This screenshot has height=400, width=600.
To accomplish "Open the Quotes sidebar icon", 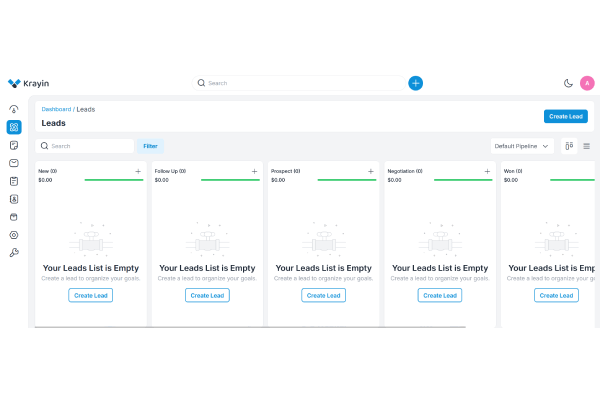I will [14, 145].
